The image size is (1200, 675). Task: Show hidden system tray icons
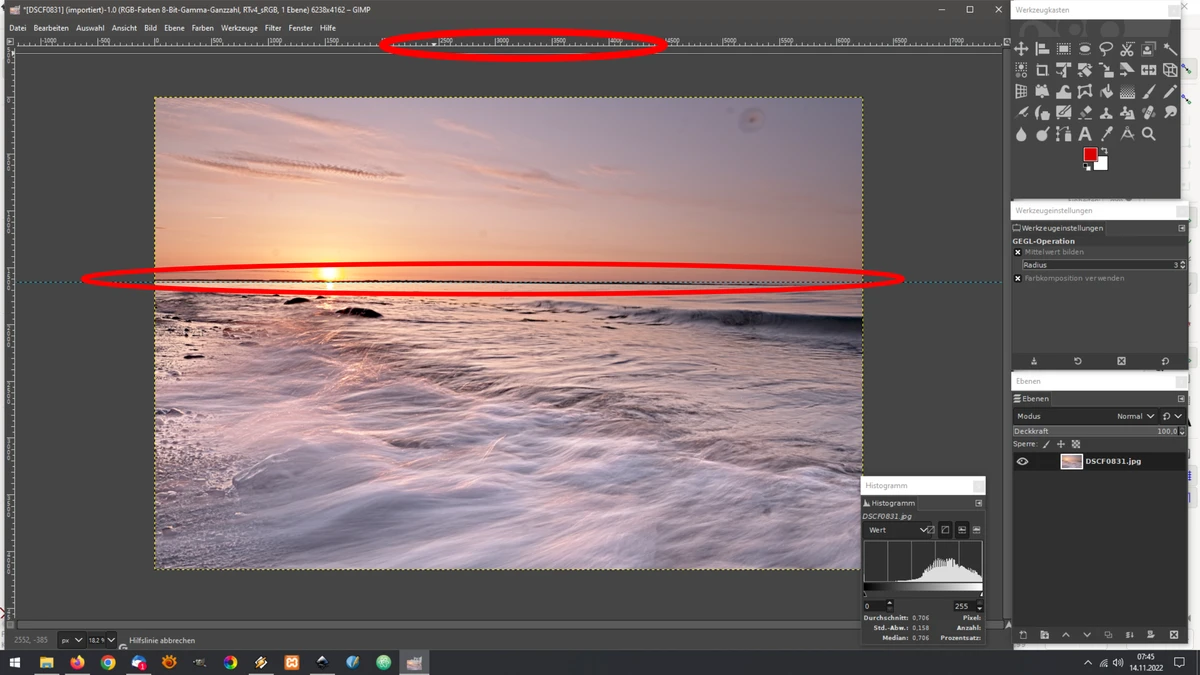point(1088,663)
